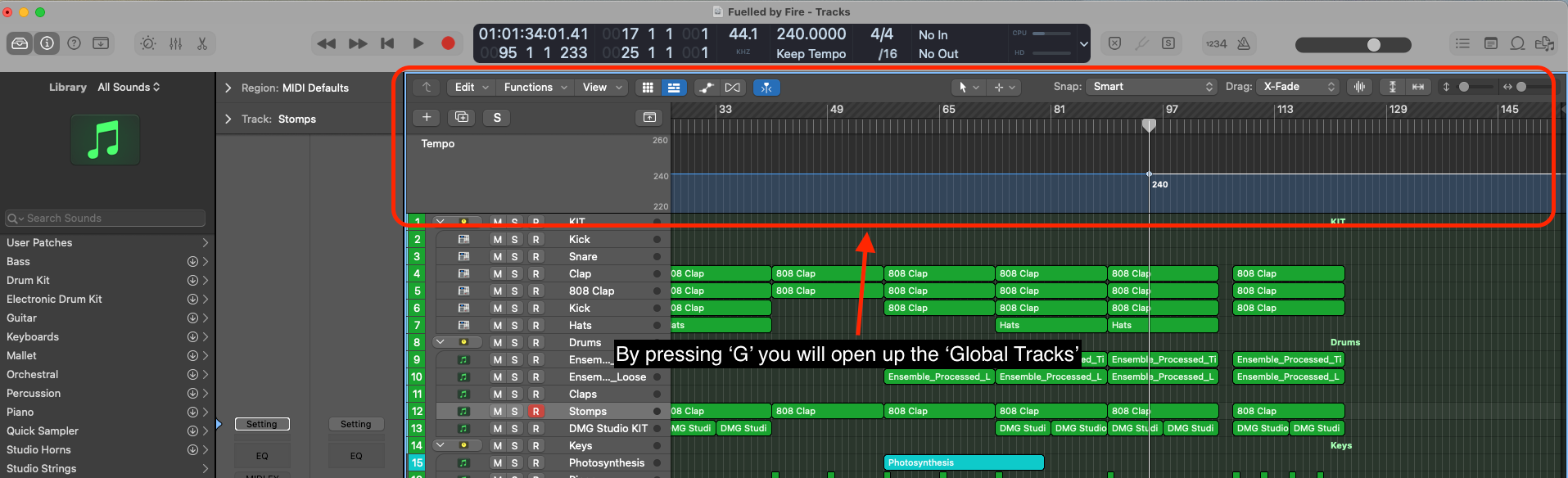Screen dimensions: 1568x478
Task: Open the pointer left-click tool menu
Action: coord(969,87)
